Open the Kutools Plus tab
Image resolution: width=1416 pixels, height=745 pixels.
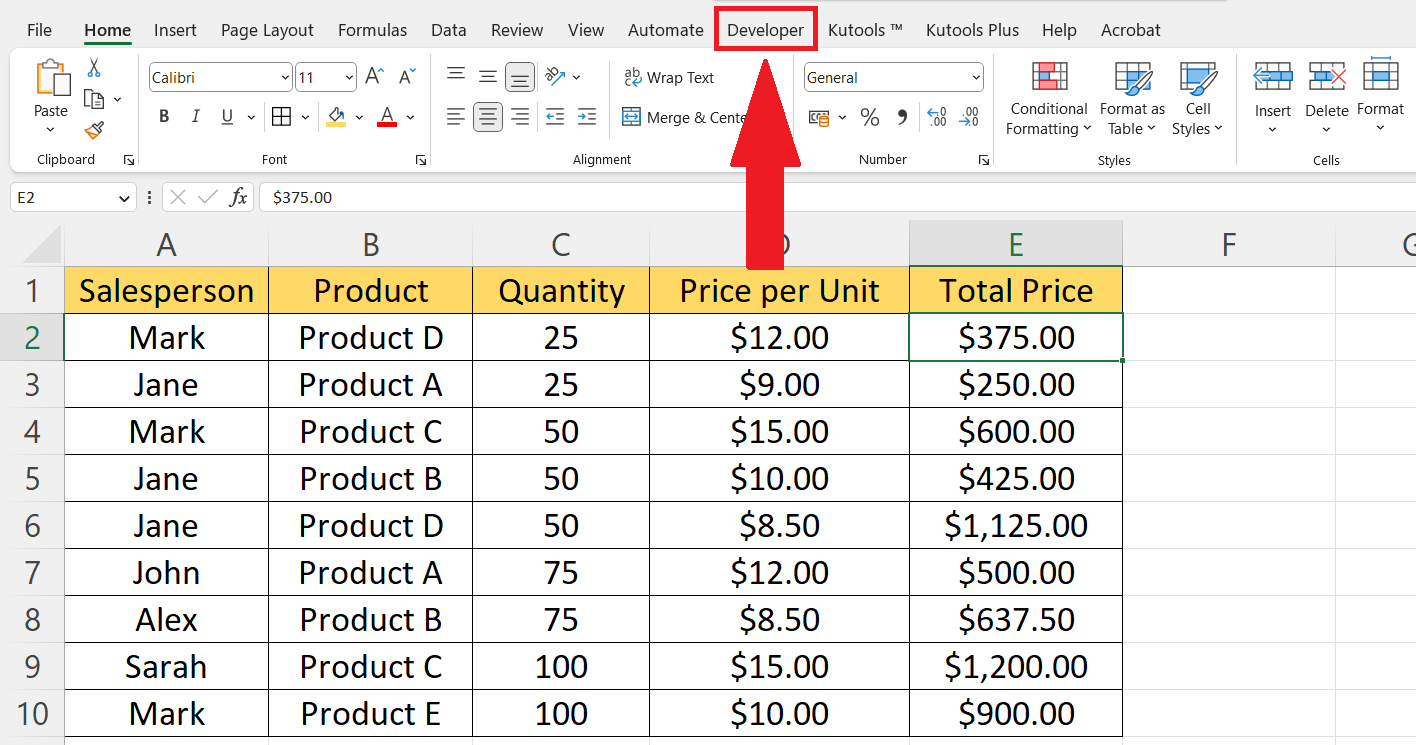pos(972,29)
